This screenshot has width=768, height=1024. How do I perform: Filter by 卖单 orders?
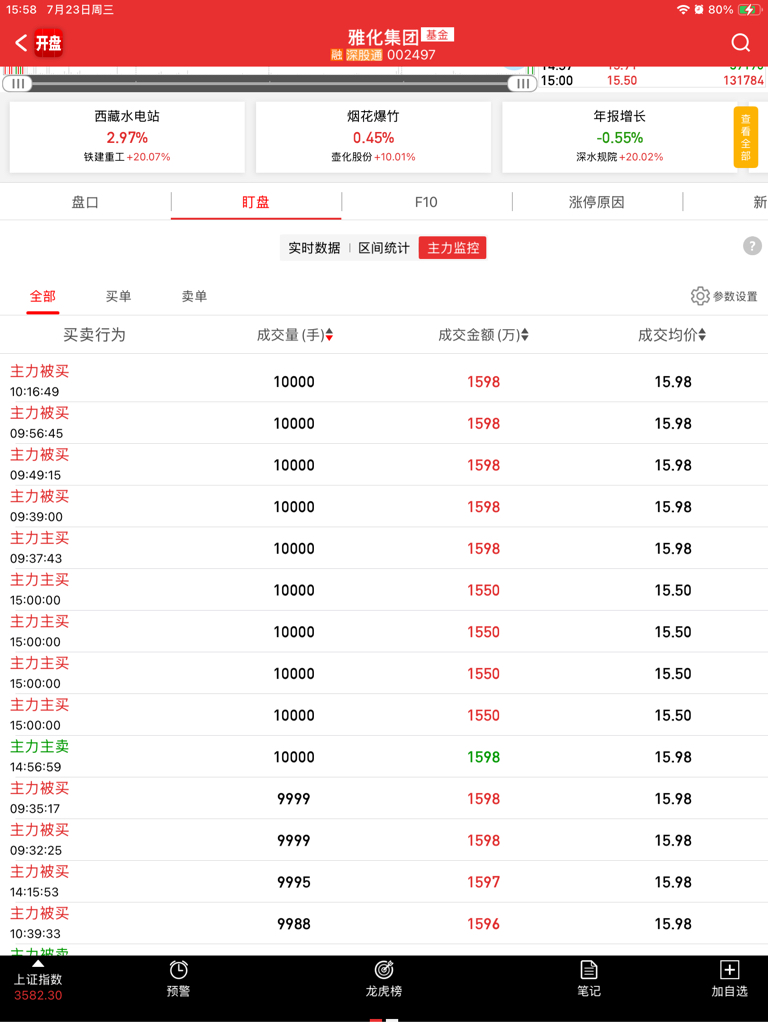pyautogui.click(x=194, y=296)
